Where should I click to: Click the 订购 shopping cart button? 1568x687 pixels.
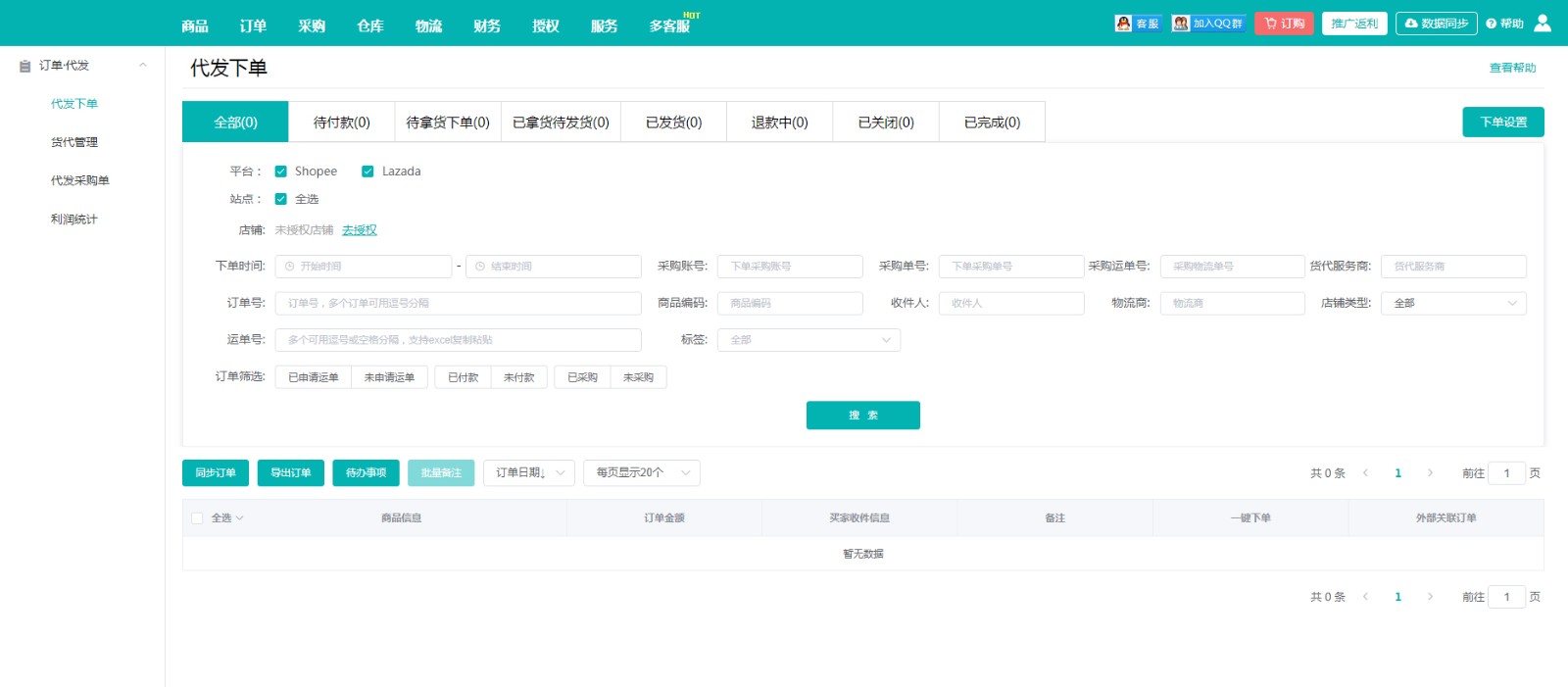point(1284,24)
